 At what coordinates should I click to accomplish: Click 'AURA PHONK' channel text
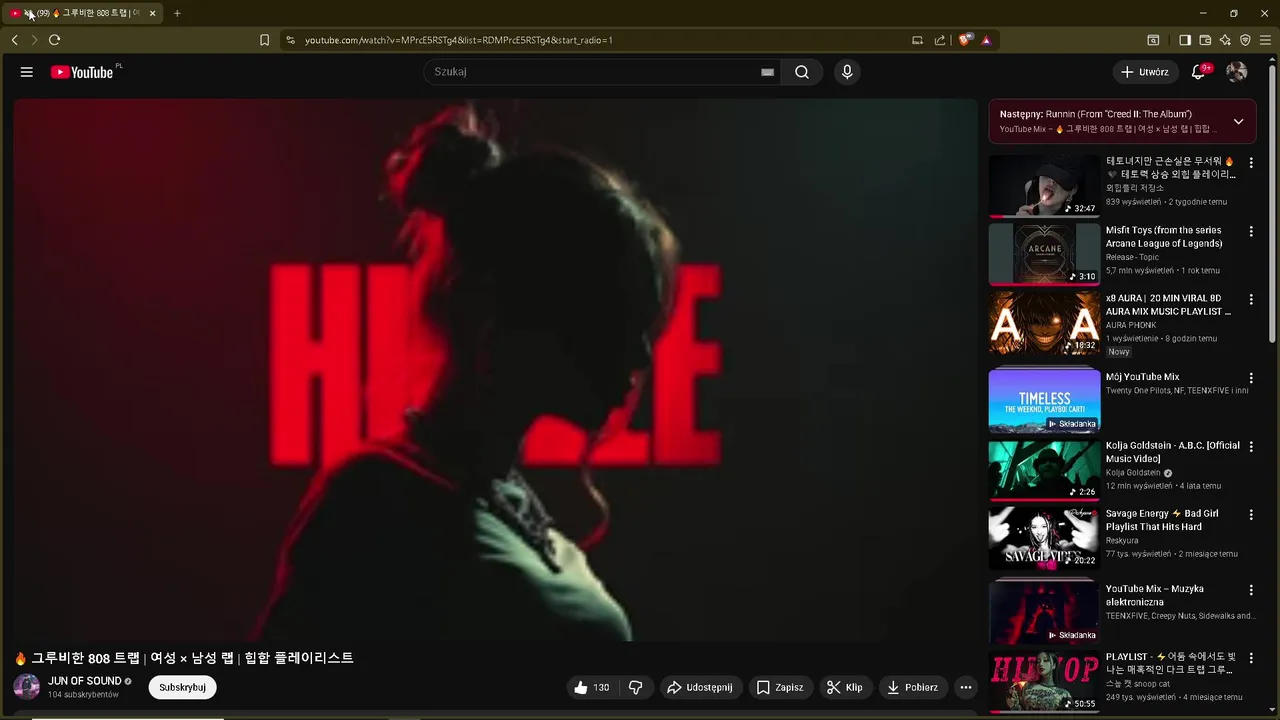1131,325
